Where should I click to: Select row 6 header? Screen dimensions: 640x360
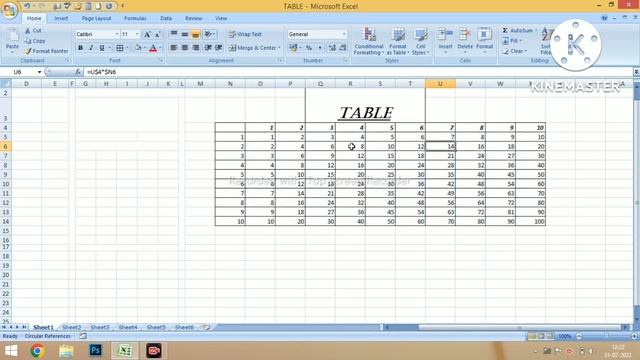5,147
